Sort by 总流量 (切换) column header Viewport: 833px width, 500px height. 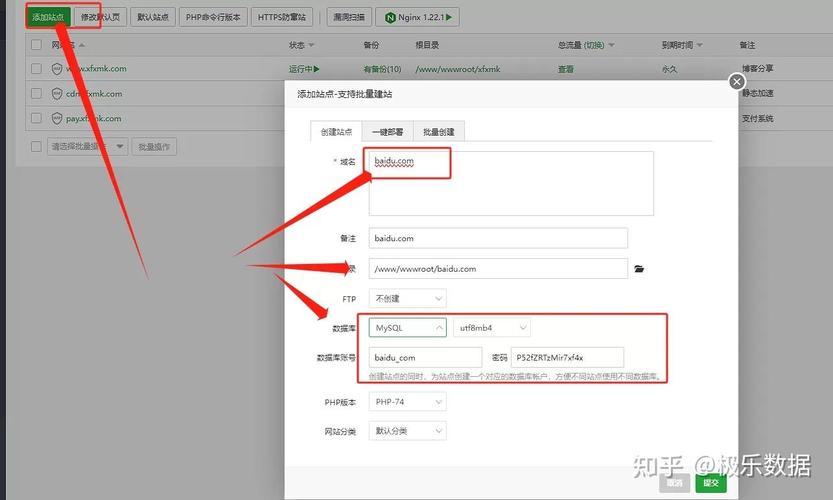coord(586,45)
